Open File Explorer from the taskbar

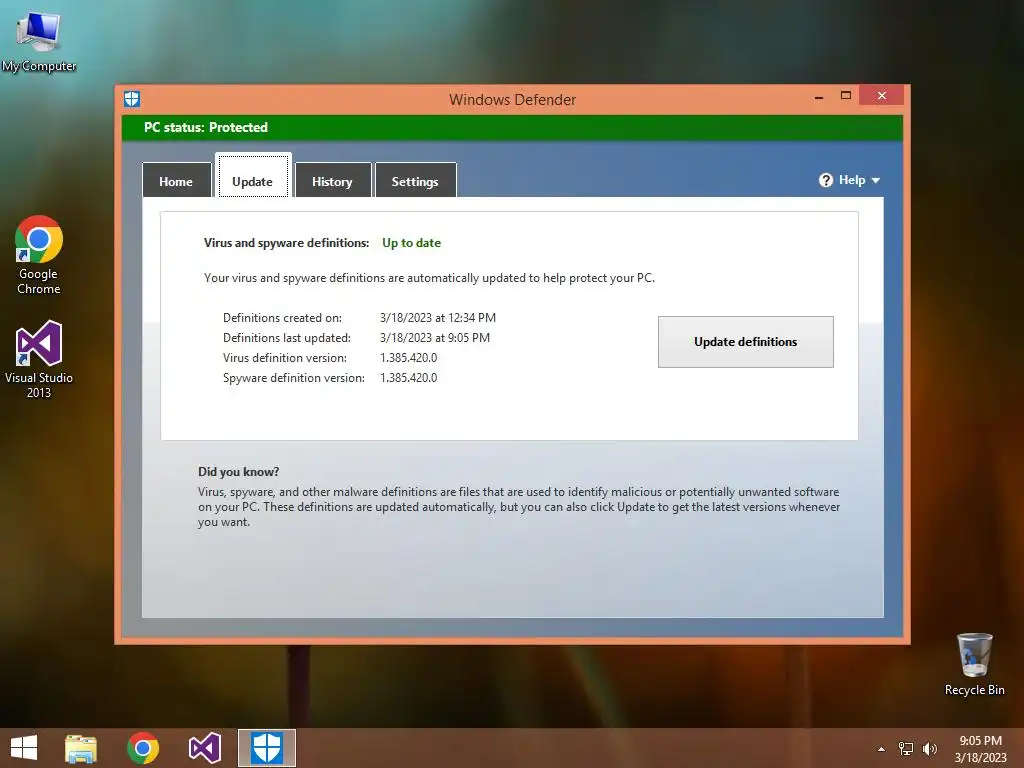[81, 748]
